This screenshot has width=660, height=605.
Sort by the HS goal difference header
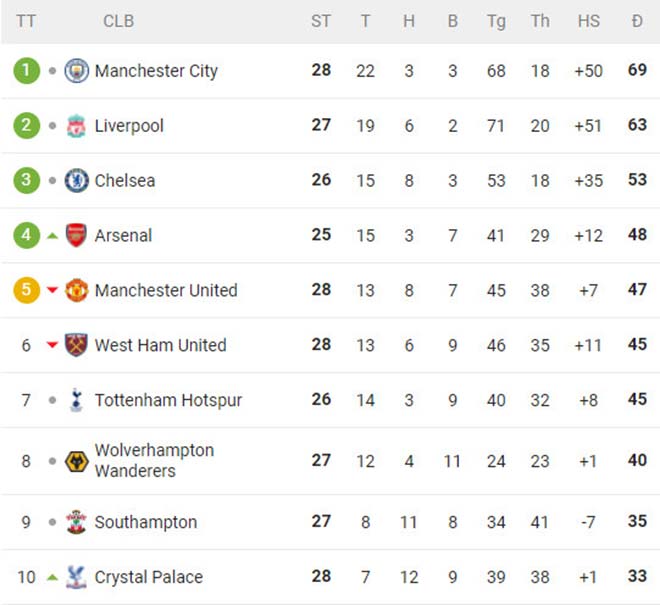(589, 21)
